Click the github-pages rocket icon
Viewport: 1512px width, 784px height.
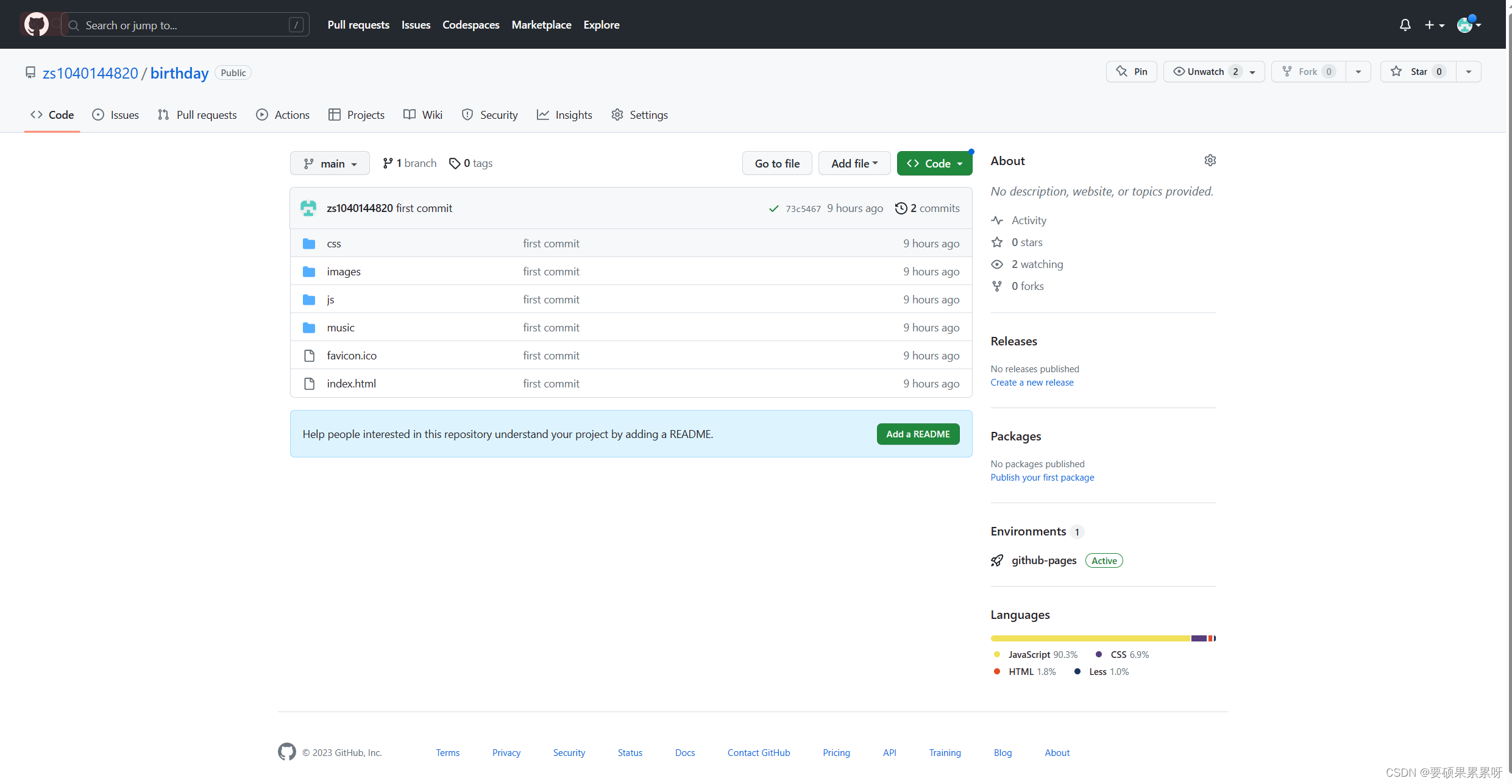997,560
